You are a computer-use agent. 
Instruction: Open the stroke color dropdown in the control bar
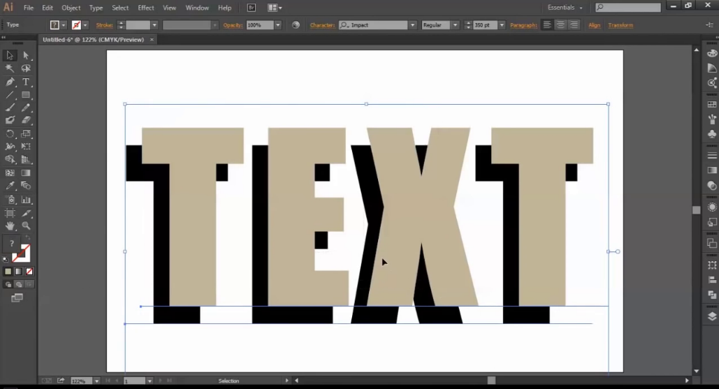point(85,25)
